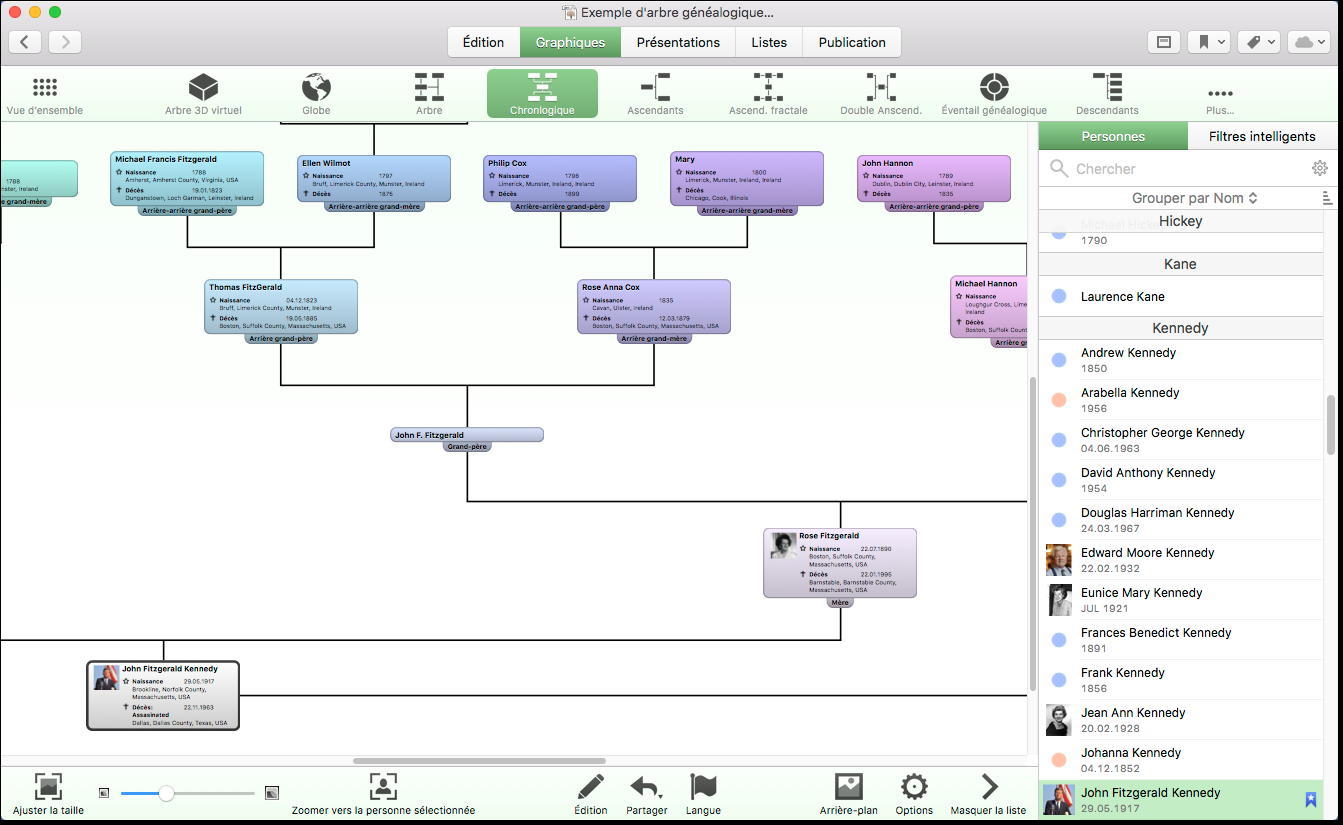Switch to the Présentations tab
The image size is (1343, 825).
click(678, 42)
